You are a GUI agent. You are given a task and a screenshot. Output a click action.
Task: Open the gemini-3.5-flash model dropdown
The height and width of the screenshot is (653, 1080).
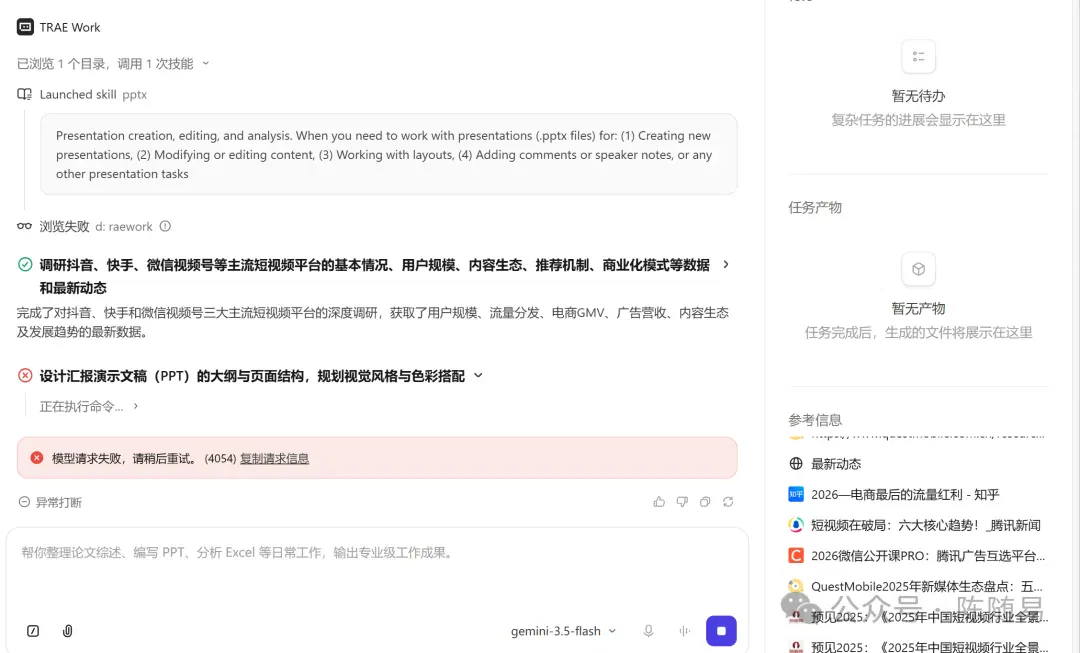[x=563, y=631]
